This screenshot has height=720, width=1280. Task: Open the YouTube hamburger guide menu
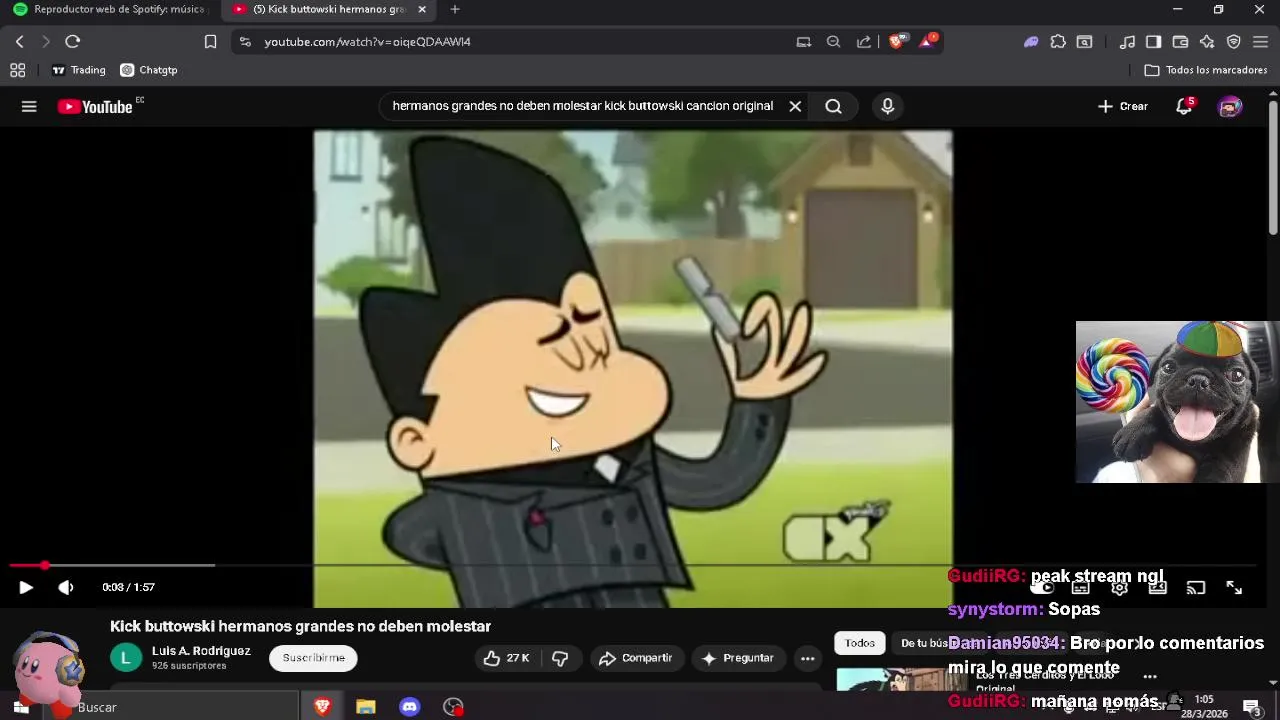29,106
